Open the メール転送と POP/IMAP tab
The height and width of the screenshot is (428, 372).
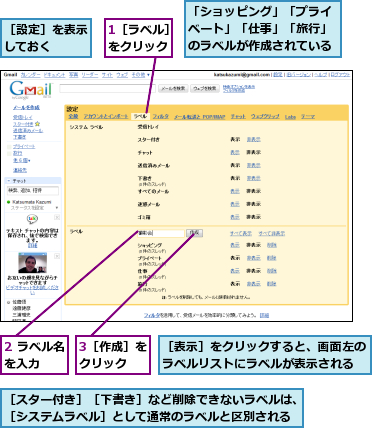(200, 117)
